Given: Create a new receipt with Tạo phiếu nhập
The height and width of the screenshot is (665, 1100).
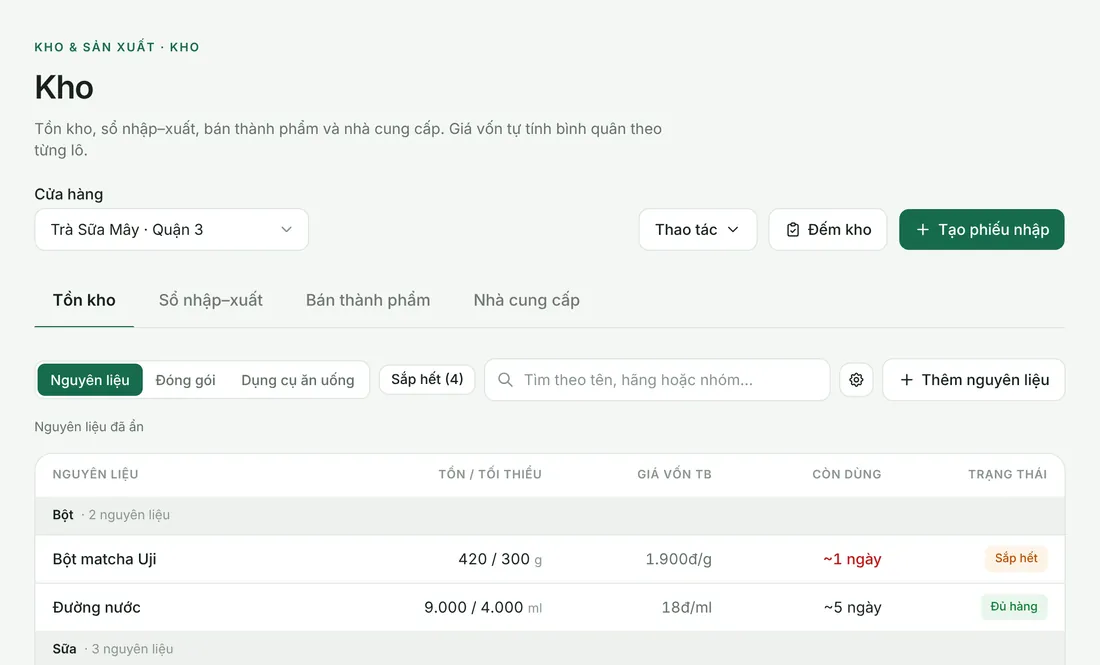Looking at the screenshot, I should [x=981, y=229].
